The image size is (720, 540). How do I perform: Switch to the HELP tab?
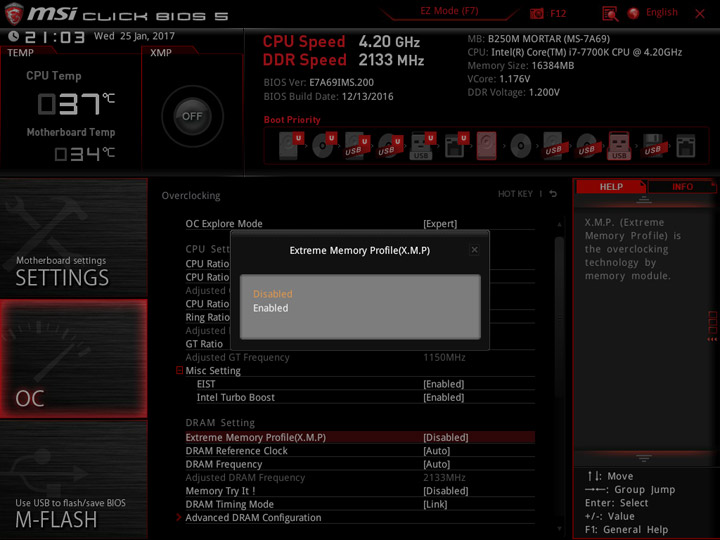(611, 187)
